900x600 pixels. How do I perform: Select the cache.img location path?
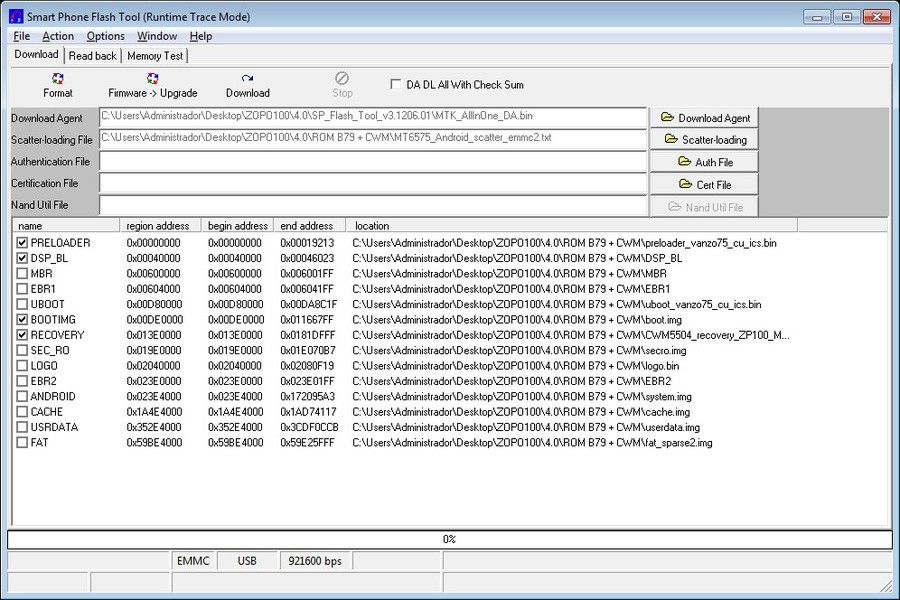pos(521,412)
